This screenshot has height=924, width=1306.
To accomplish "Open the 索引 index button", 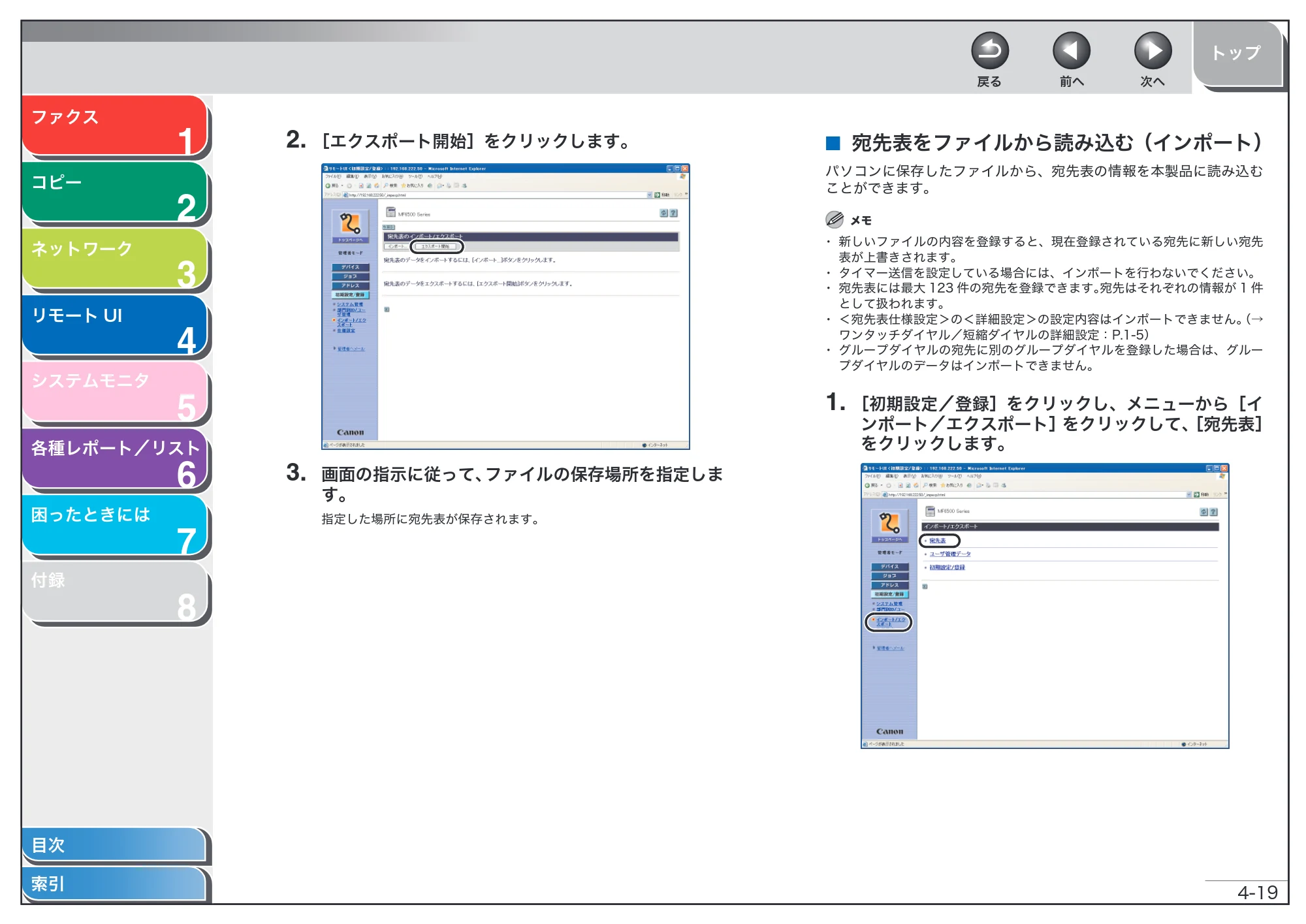I will (115, 884).
